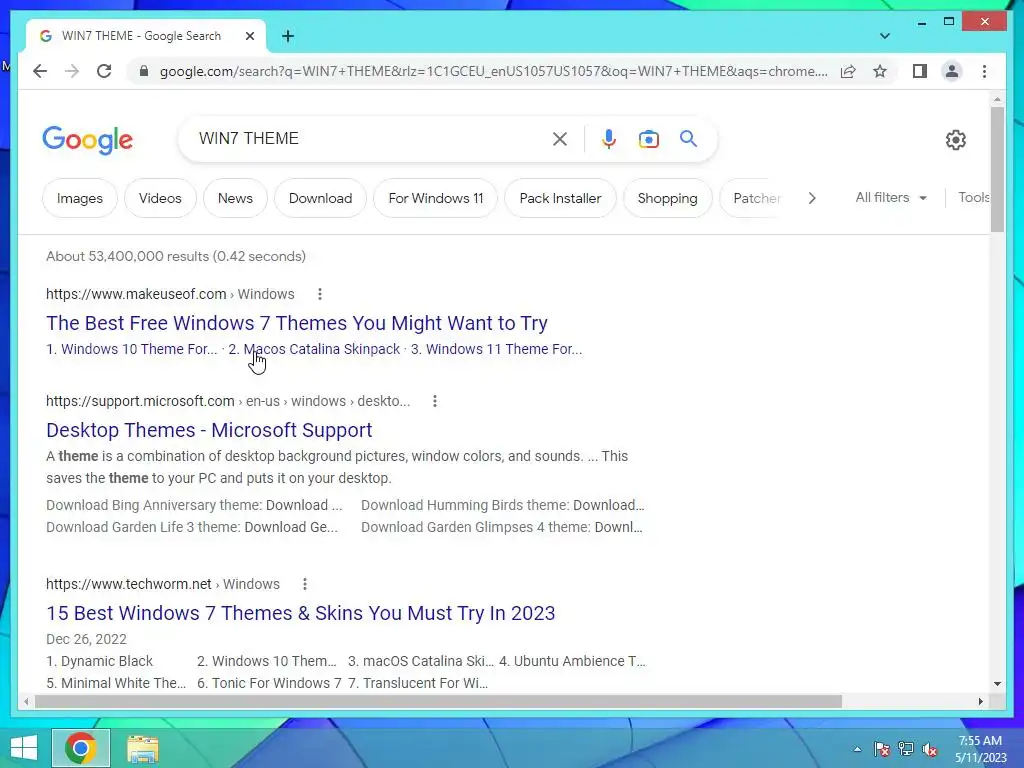1024x768 pixels.
Task: Open options for the support.microsoft.com result
Action: (435, 401)
